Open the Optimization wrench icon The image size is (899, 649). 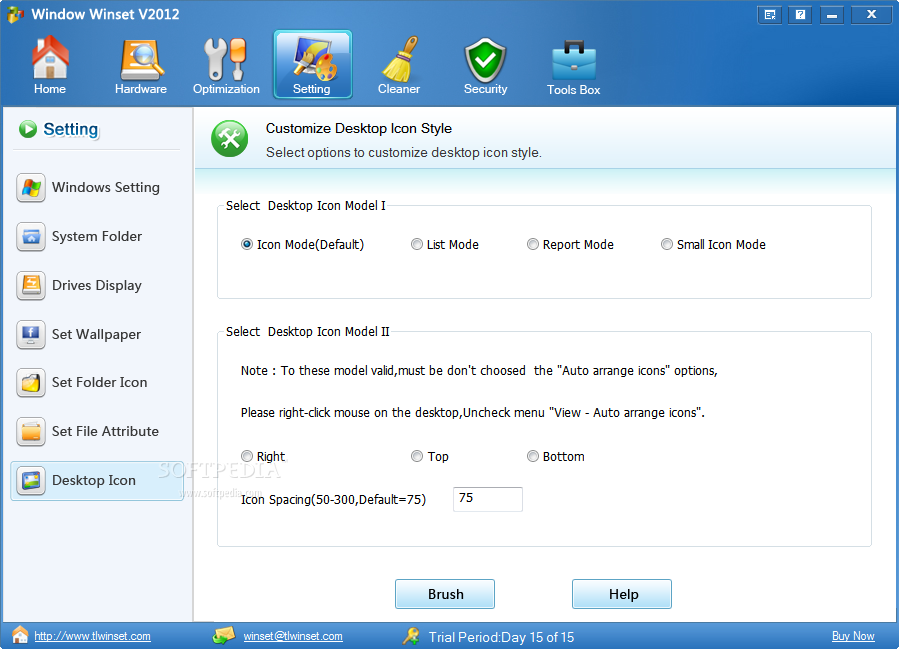coord(226,59)
